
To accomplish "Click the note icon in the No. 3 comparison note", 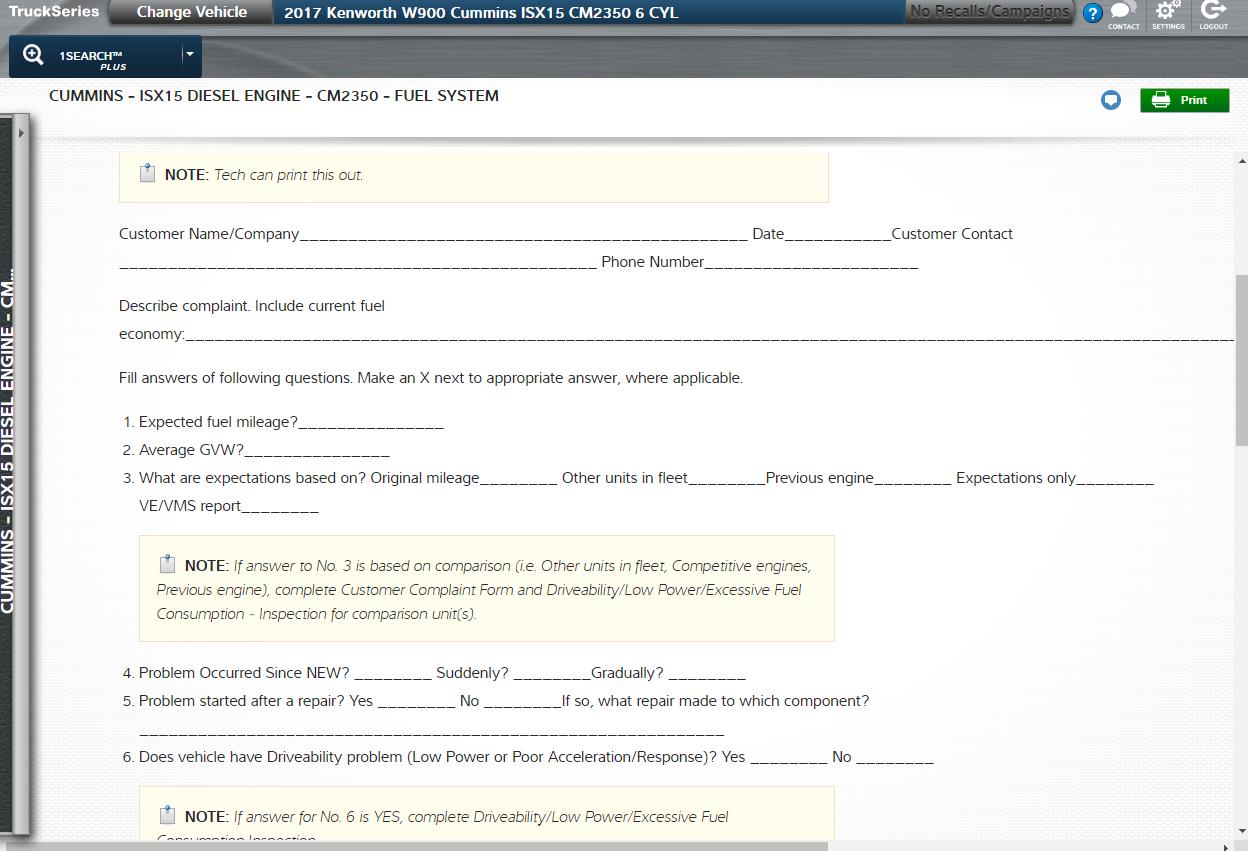I will click(167, 564).
